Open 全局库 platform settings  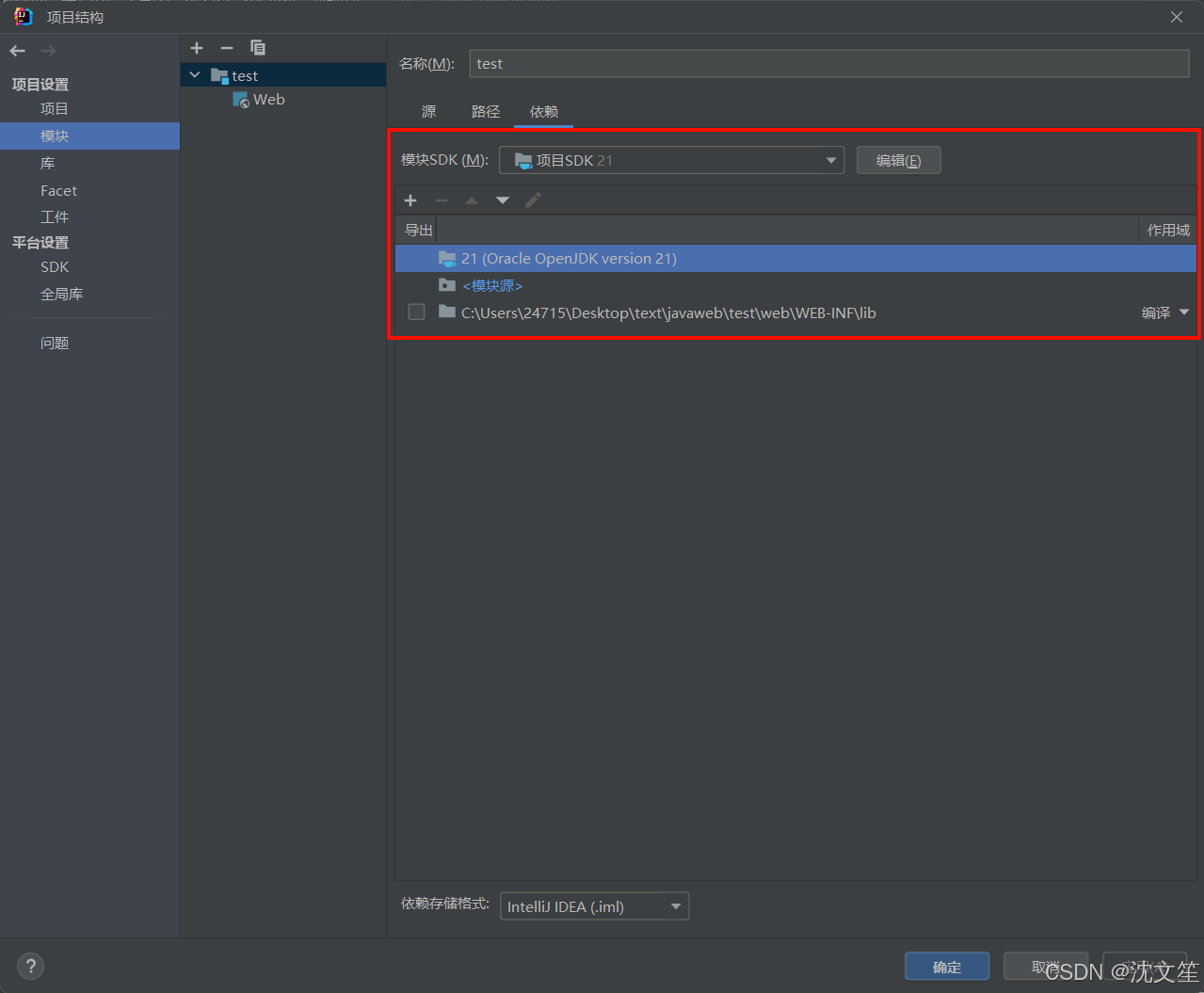tap(62, 295)
